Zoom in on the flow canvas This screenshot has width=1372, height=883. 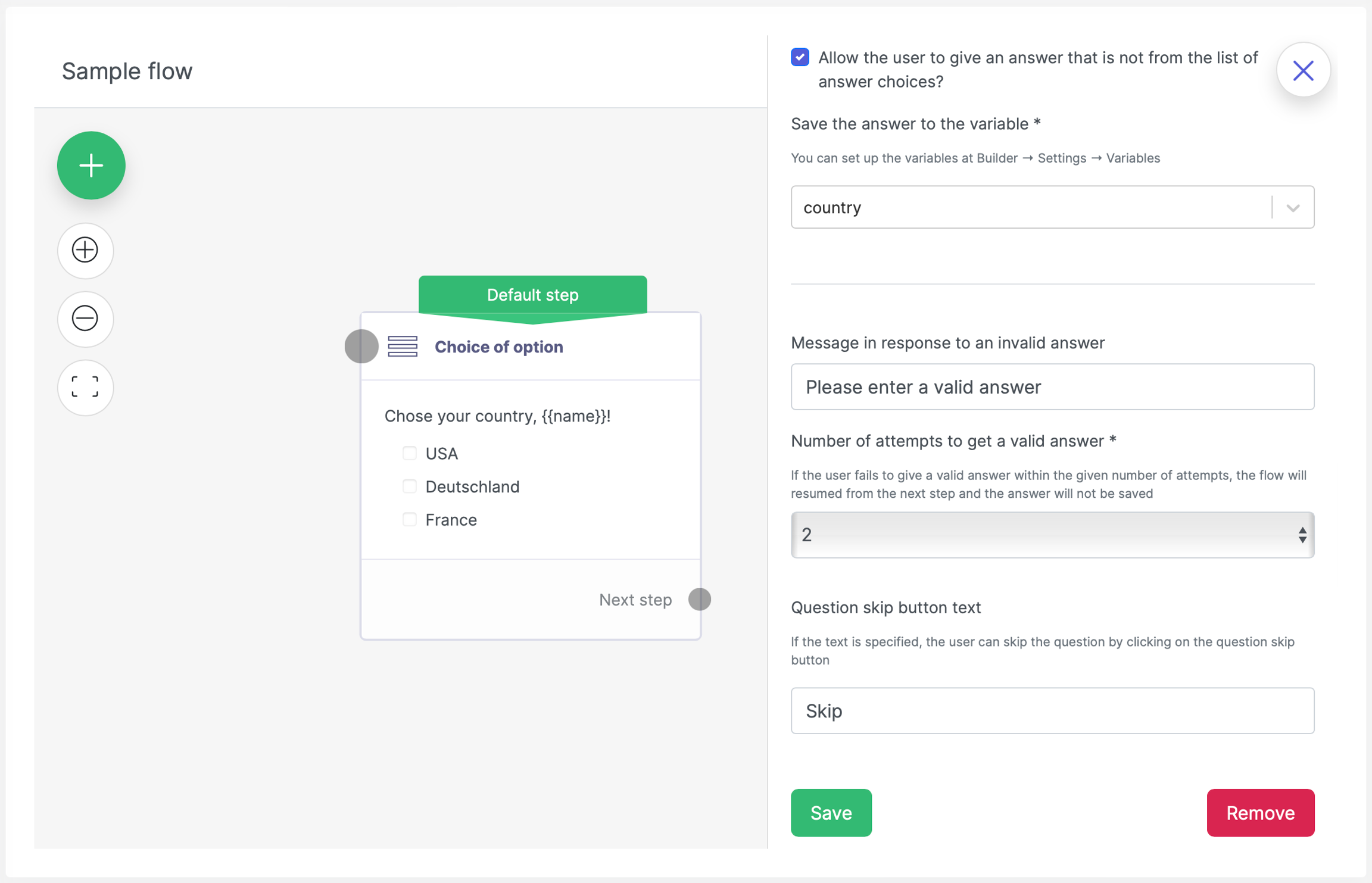[85, 250]
